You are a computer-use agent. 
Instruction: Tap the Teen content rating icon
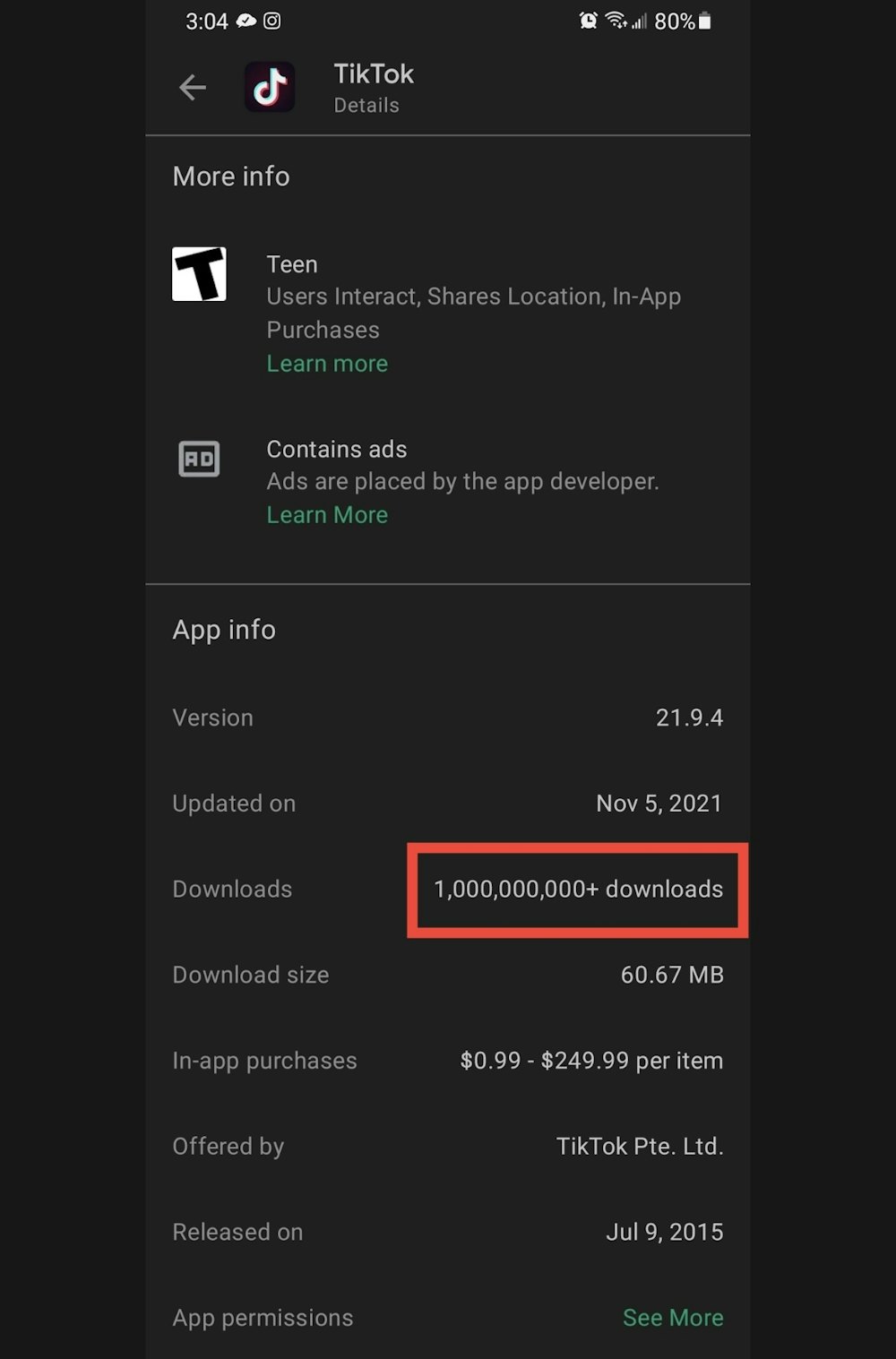(199, 274)
